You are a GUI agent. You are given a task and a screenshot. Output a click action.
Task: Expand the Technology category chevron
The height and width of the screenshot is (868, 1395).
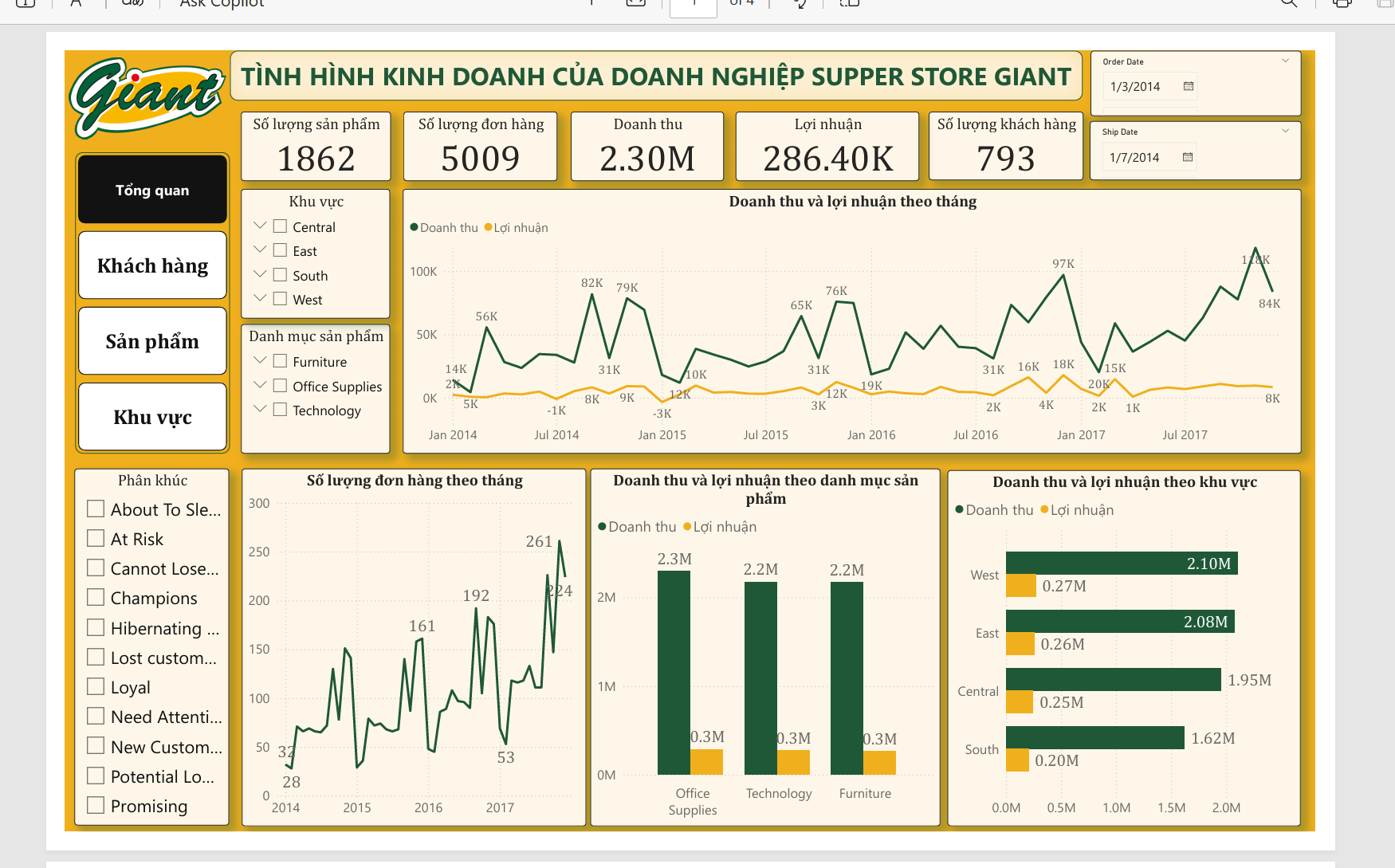click(x=260, y=409)
